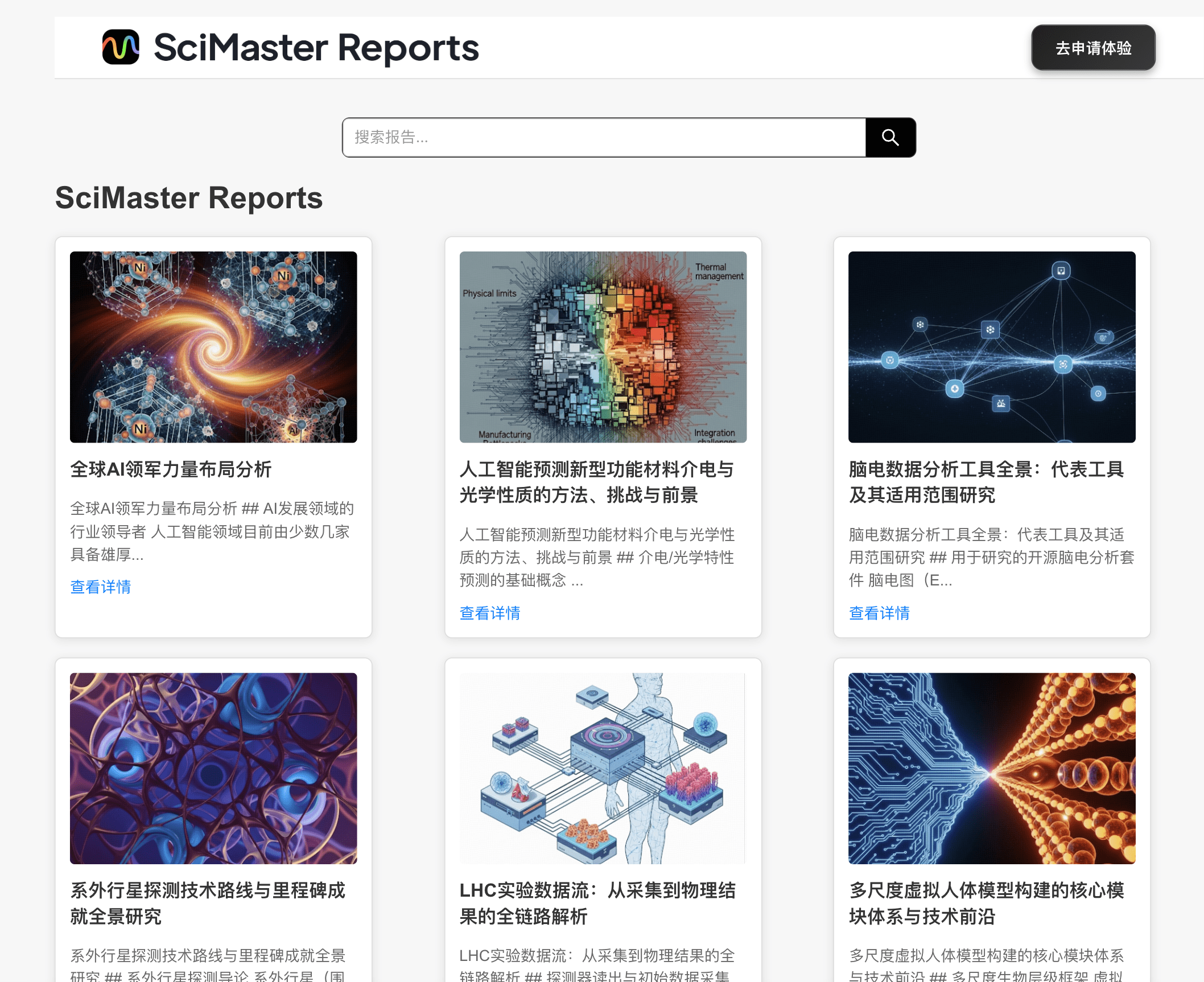This screenshot has height=982, width=1204.
Task: Open the colorful pixel brain thumbnail
Action: pyautogui.click(x=603, y=347)
